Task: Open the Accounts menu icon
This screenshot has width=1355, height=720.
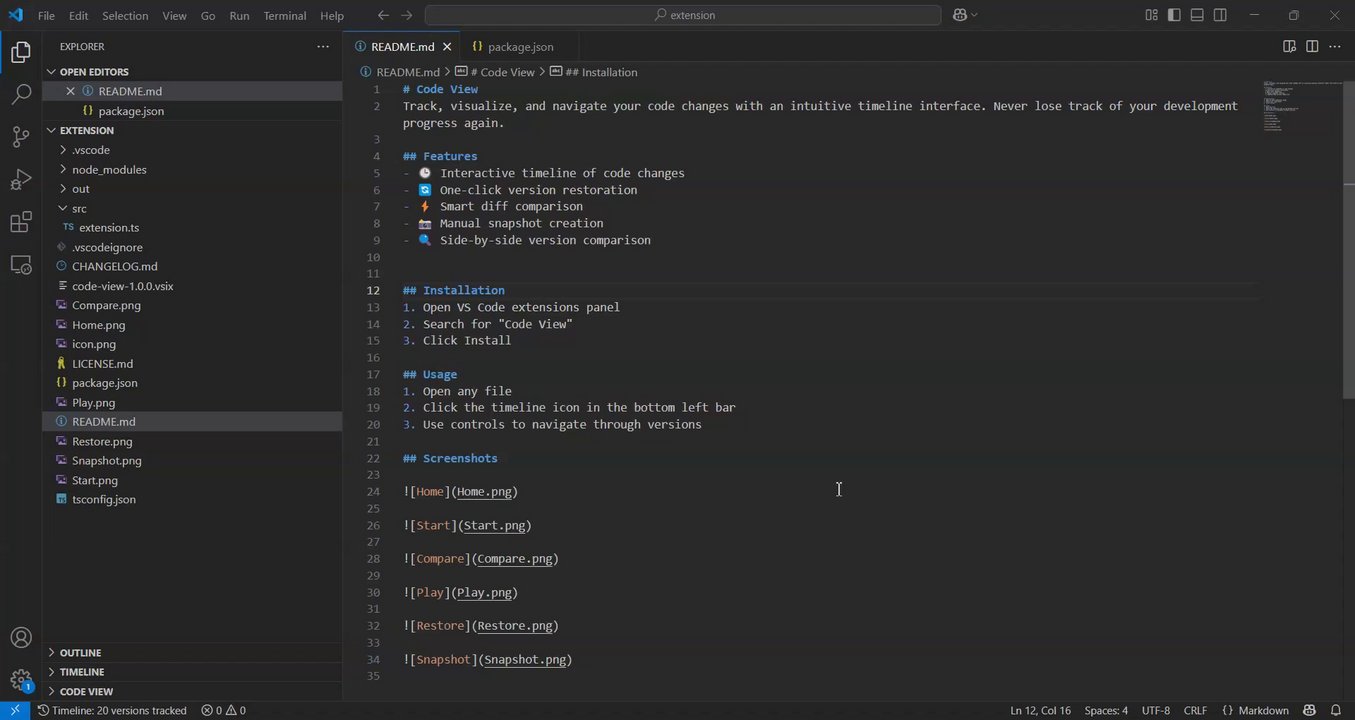Action: [x=21, y=638]
